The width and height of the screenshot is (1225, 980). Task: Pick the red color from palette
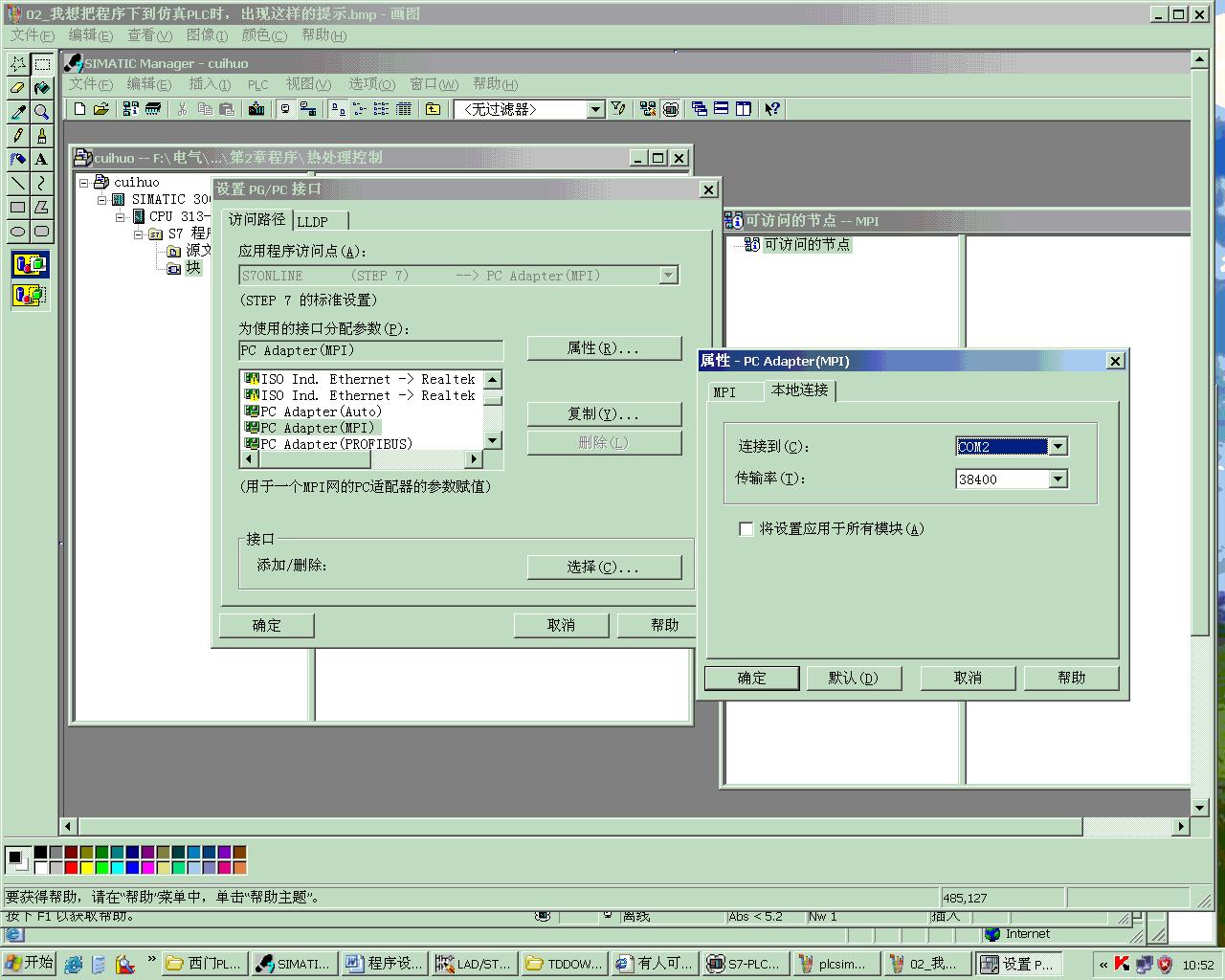pos(71,868)
